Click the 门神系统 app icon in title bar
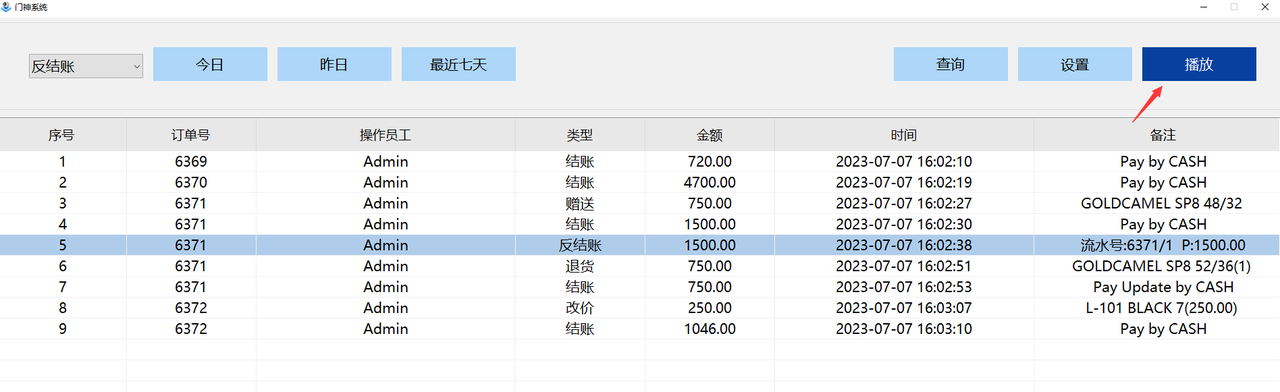Viewport: 1280px width, 392px height. (8, 7)
